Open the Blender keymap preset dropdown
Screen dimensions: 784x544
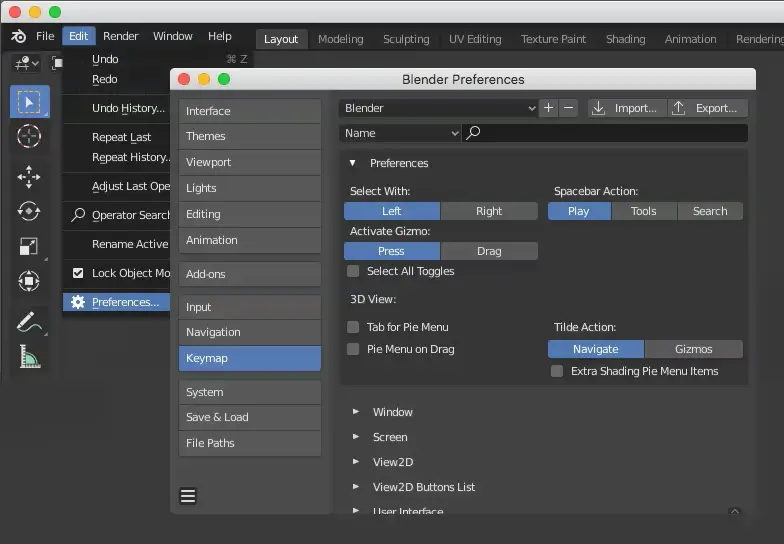[x=438, y=108]
